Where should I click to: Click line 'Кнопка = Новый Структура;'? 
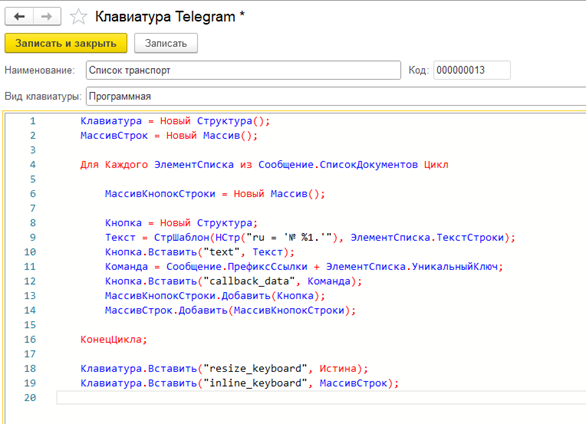pos(181,223)
